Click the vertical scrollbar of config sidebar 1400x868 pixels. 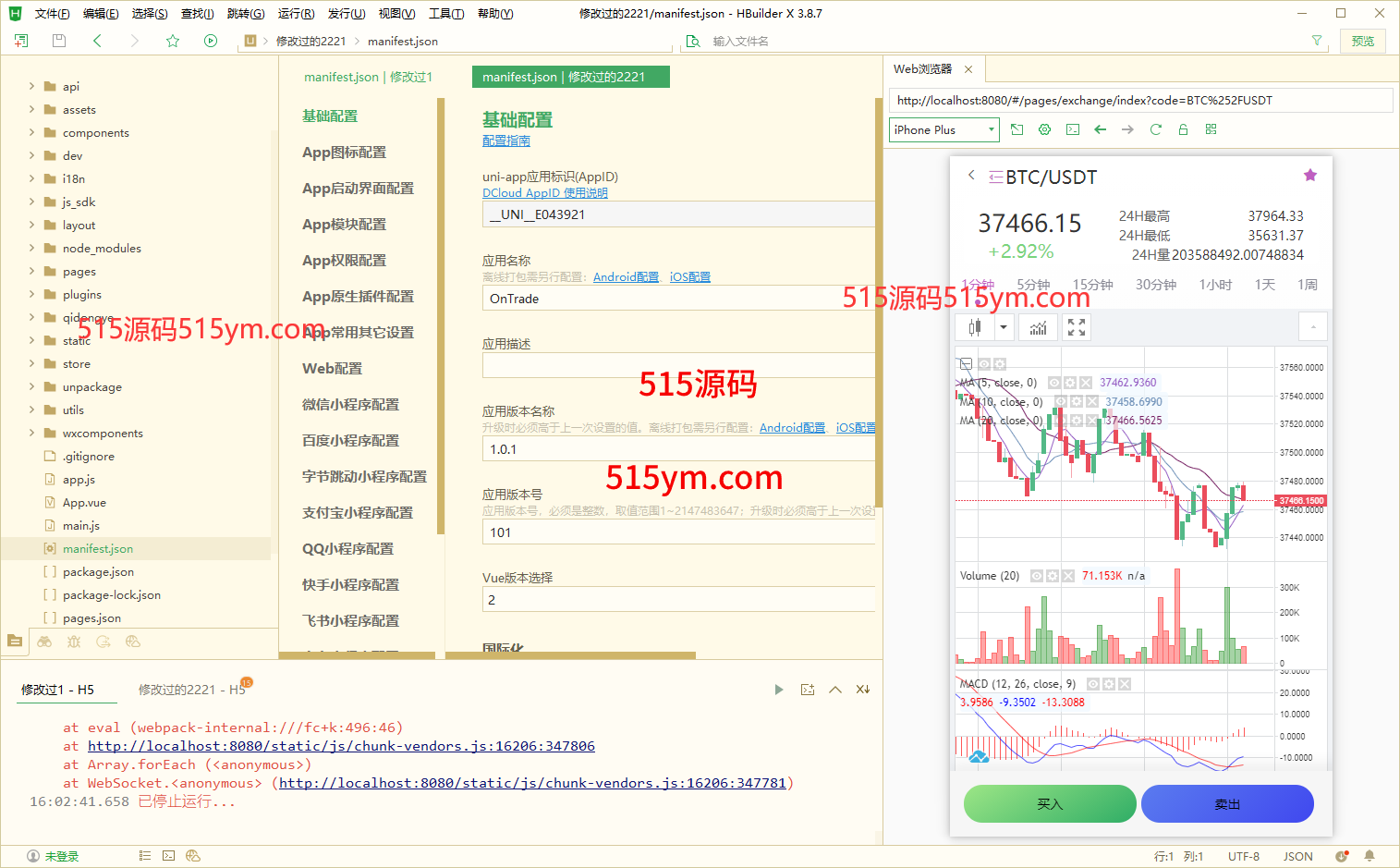[441, 314]
